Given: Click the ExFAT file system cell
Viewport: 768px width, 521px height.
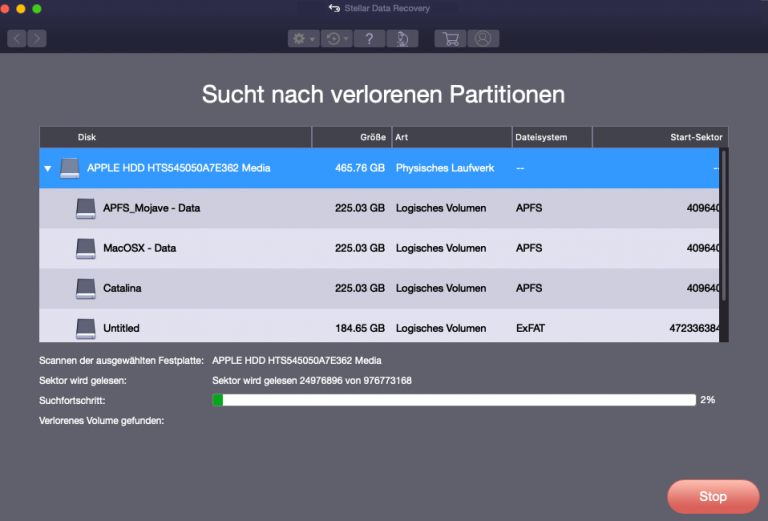Looking at the screenshot, I should pyautogui.click(x=530, y=328).
